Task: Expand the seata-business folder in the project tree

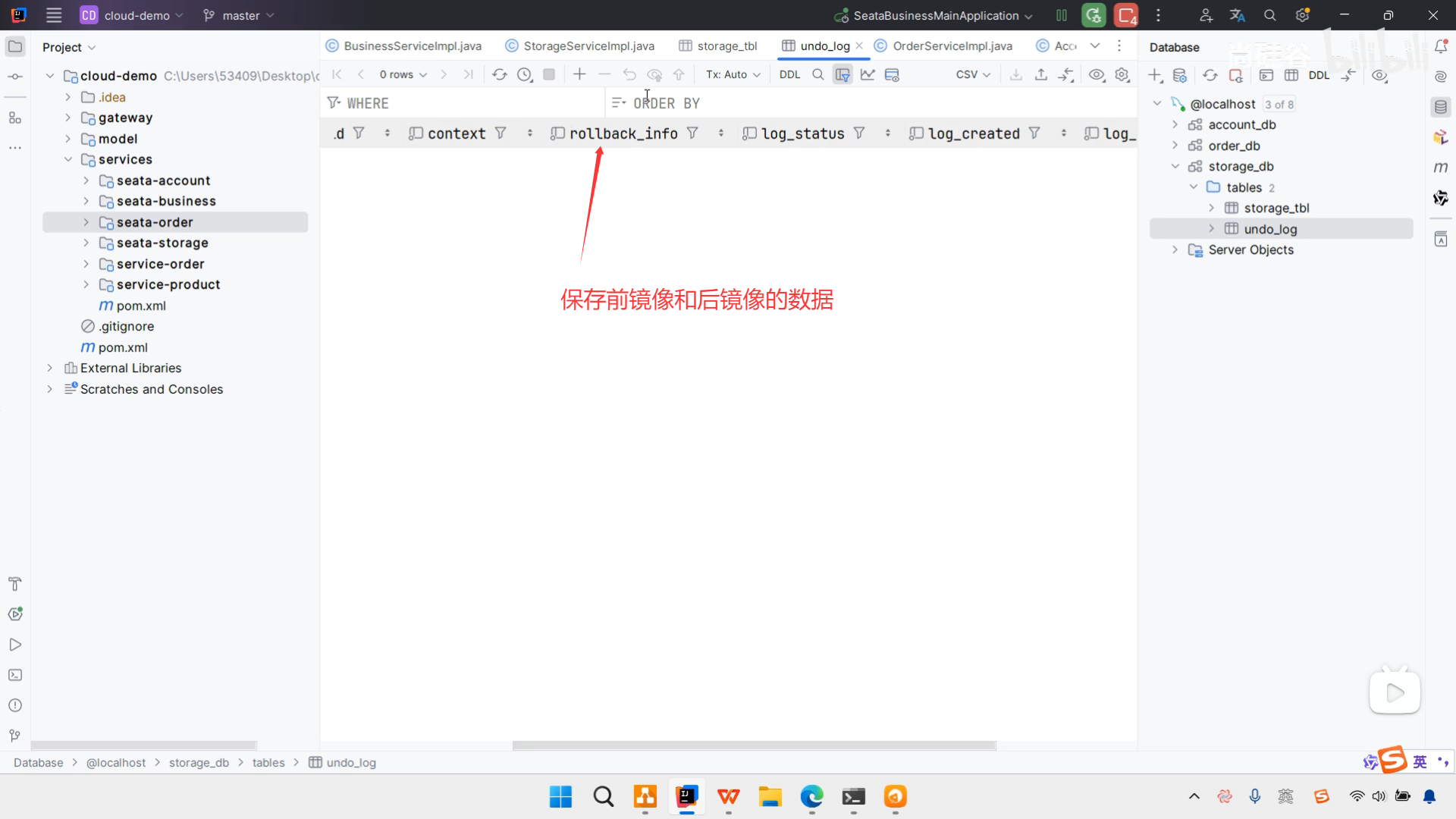Action: pyautogui.click(x=86, y=201)
